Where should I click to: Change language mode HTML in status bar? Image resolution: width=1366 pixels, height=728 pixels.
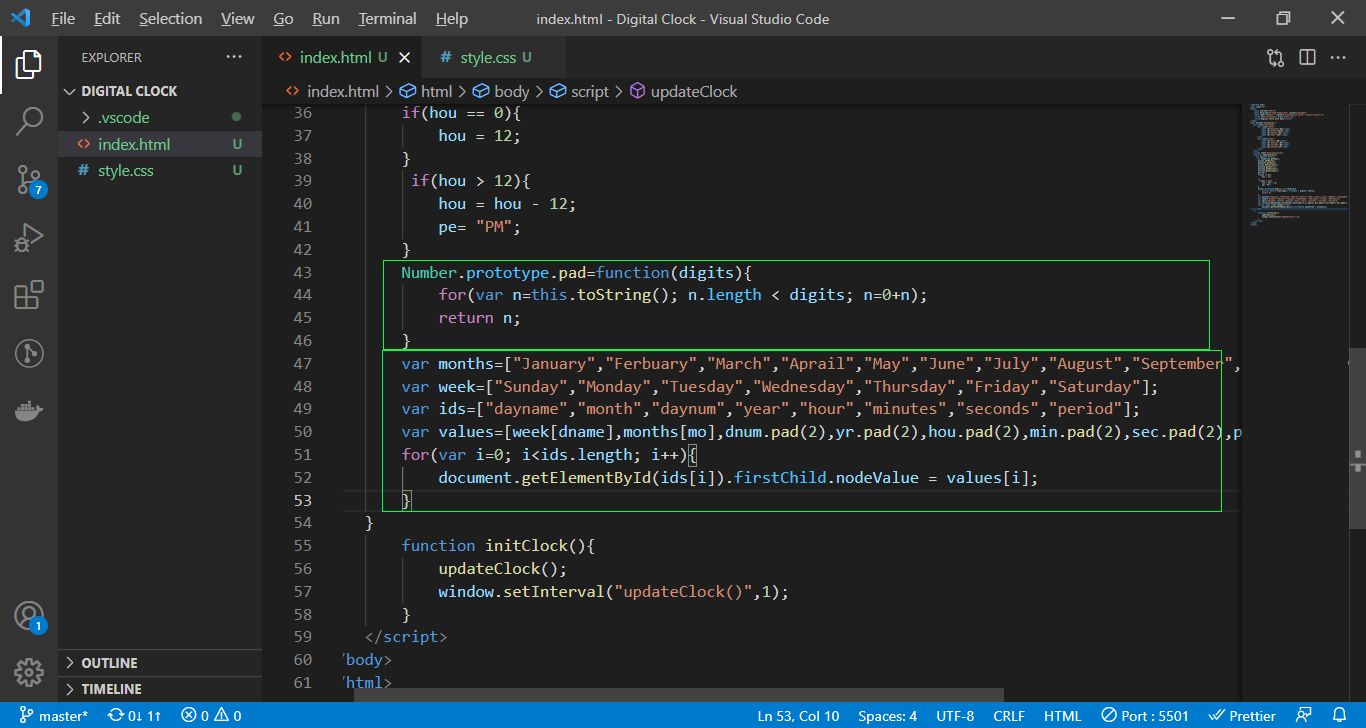[1062, 715]
